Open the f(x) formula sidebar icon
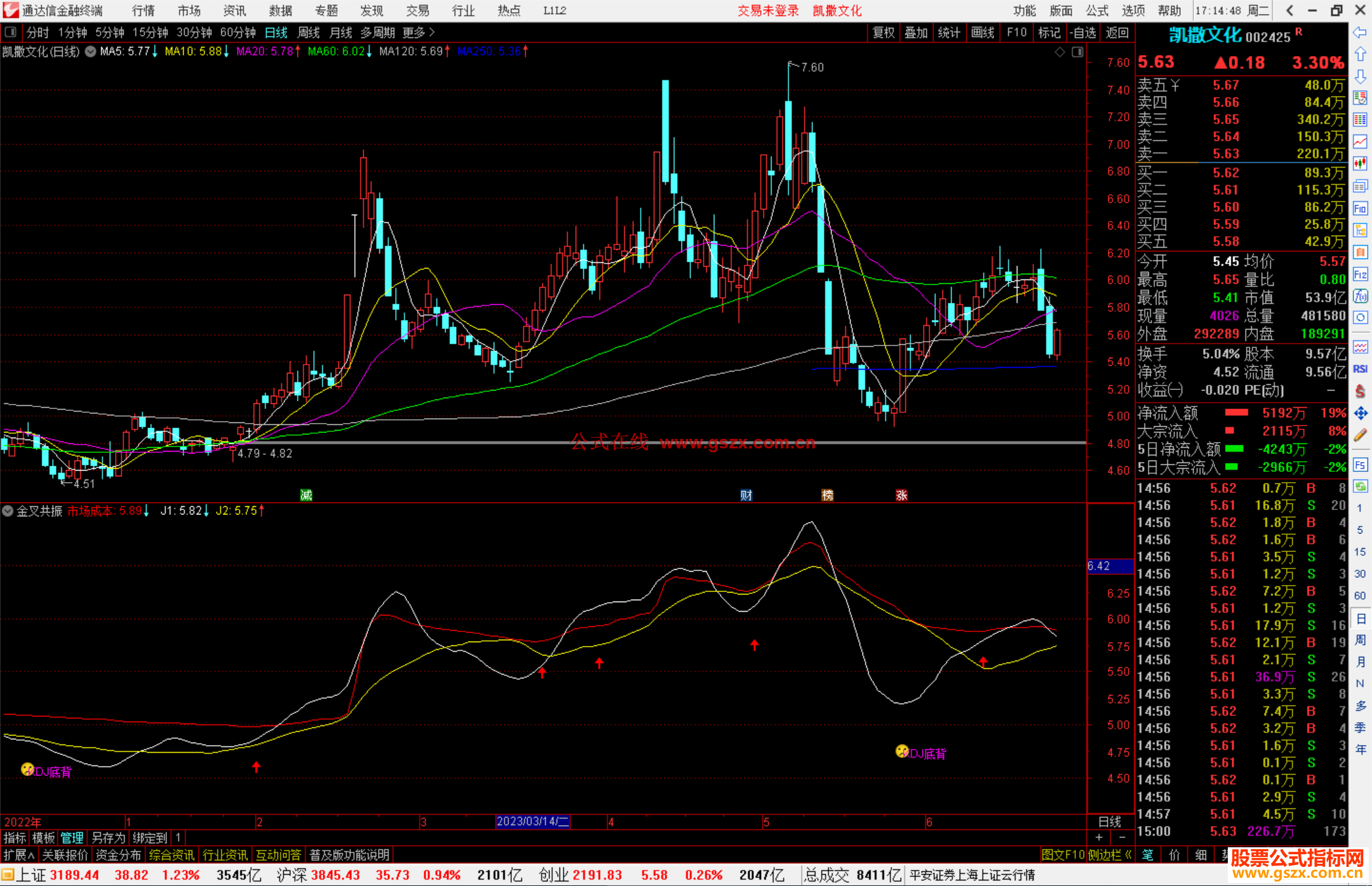This screenshot has height=886, width=1372. click(x=1360, y=296)
